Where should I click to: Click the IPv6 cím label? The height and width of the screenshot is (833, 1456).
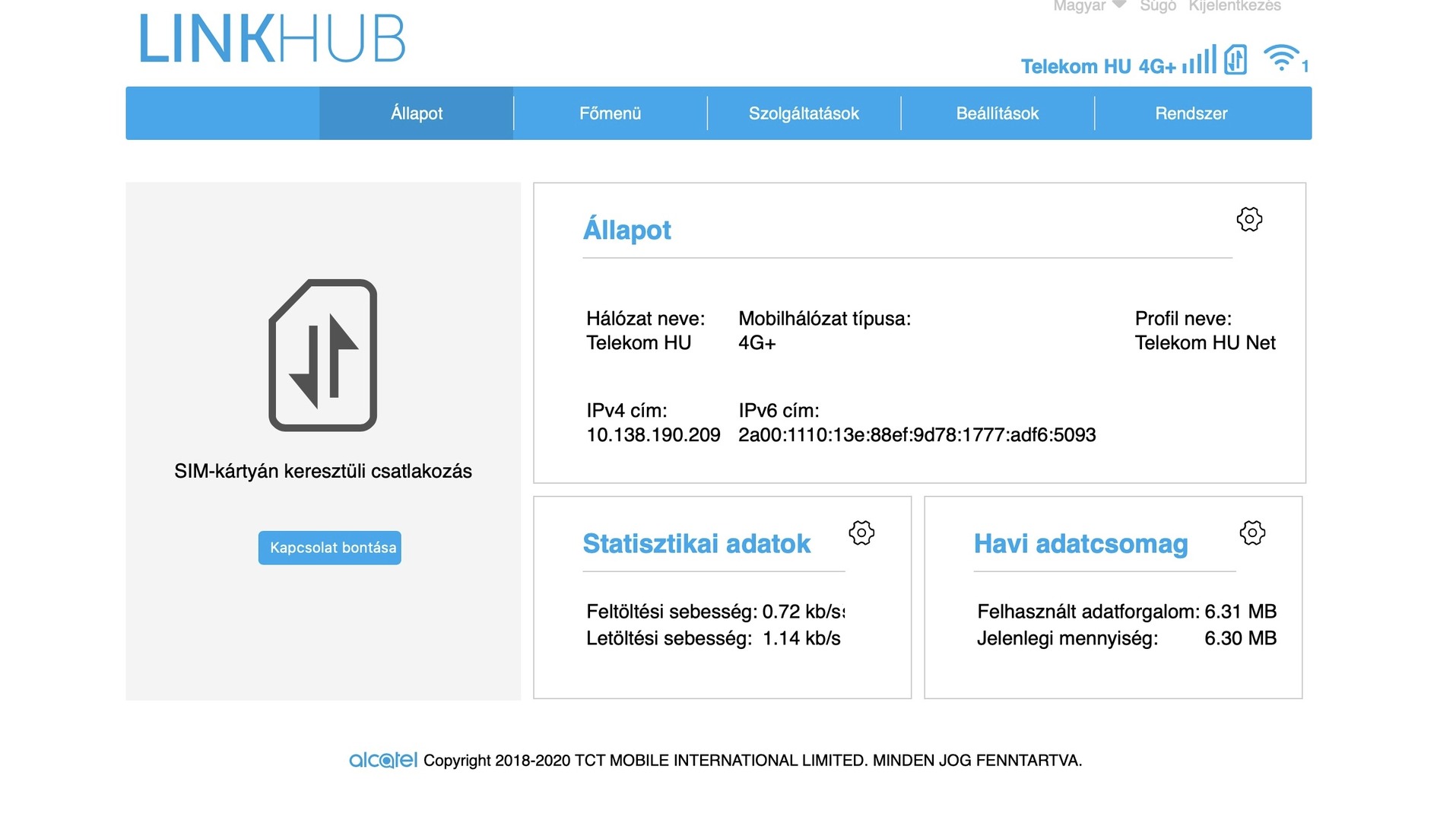pyautogui.click(x=779, y=411)
